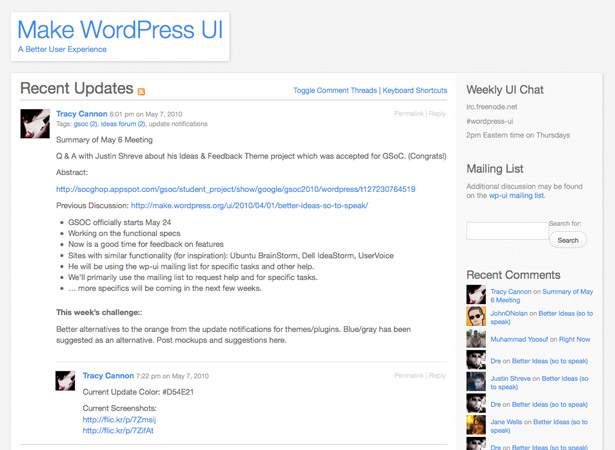Image resolution: width=615 pixels, height=450 pixels.
Task: Click JohnONolan avatar in Recent Comments
Action: pos(476,316)
